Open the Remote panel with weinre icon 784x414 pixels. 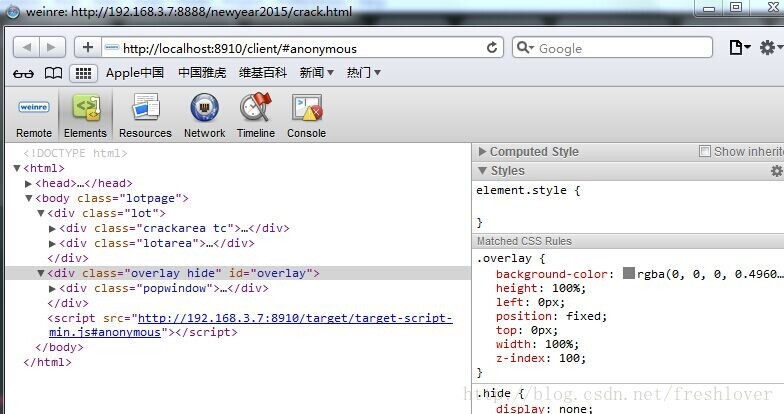pyautogui.click(x=34, y=116)
